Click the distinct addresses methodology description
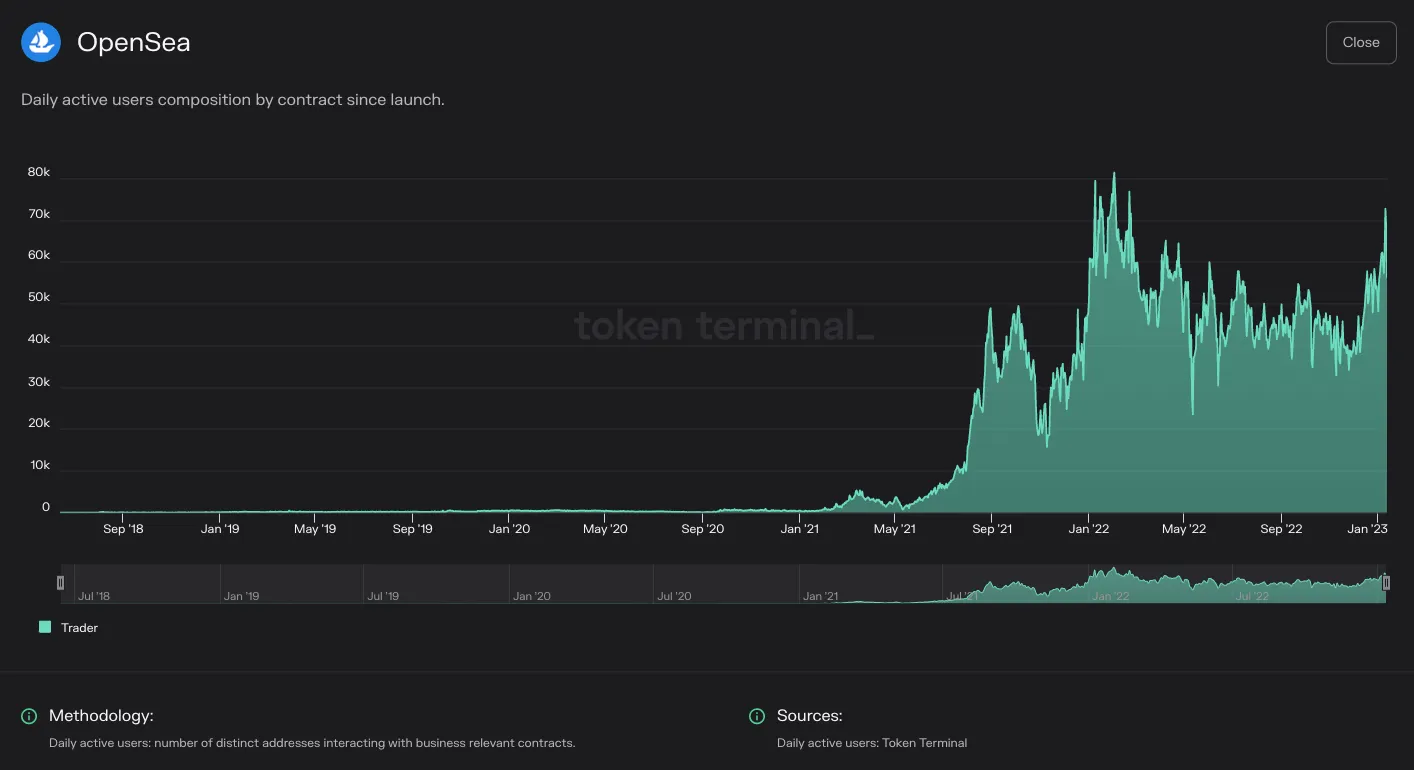Screen dimensions: 1414x770 click(312, 743)
